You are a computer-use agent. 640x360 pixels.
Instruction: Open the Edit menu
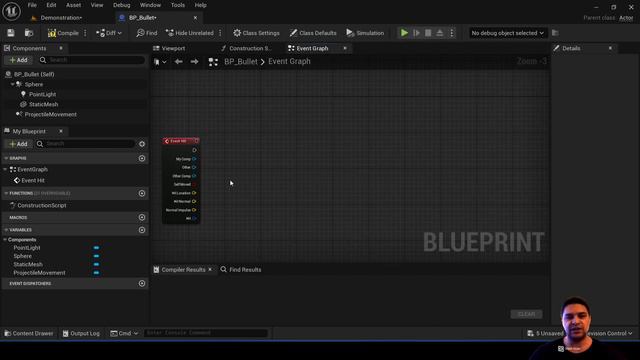51,5
